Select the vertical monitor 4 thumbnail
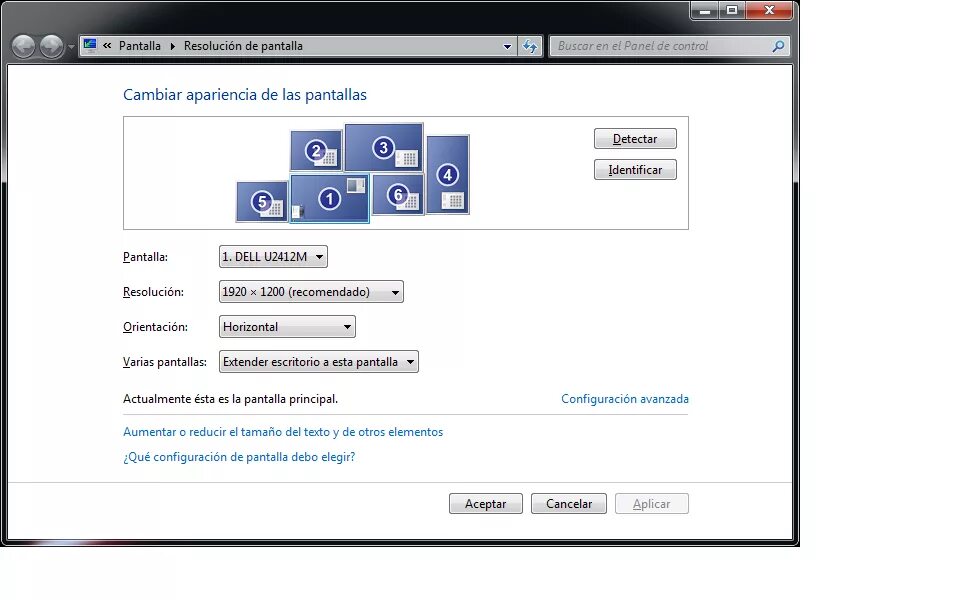This screenshot has width=960, height=600. pos(448,174)
